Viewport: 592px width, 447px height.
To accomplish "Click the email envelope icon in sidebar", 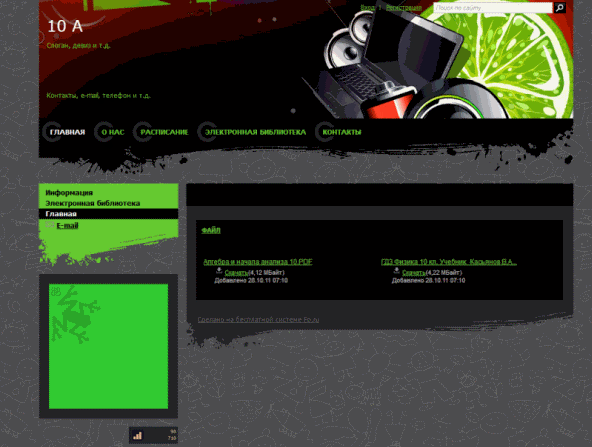I will [x=50, y=225].
